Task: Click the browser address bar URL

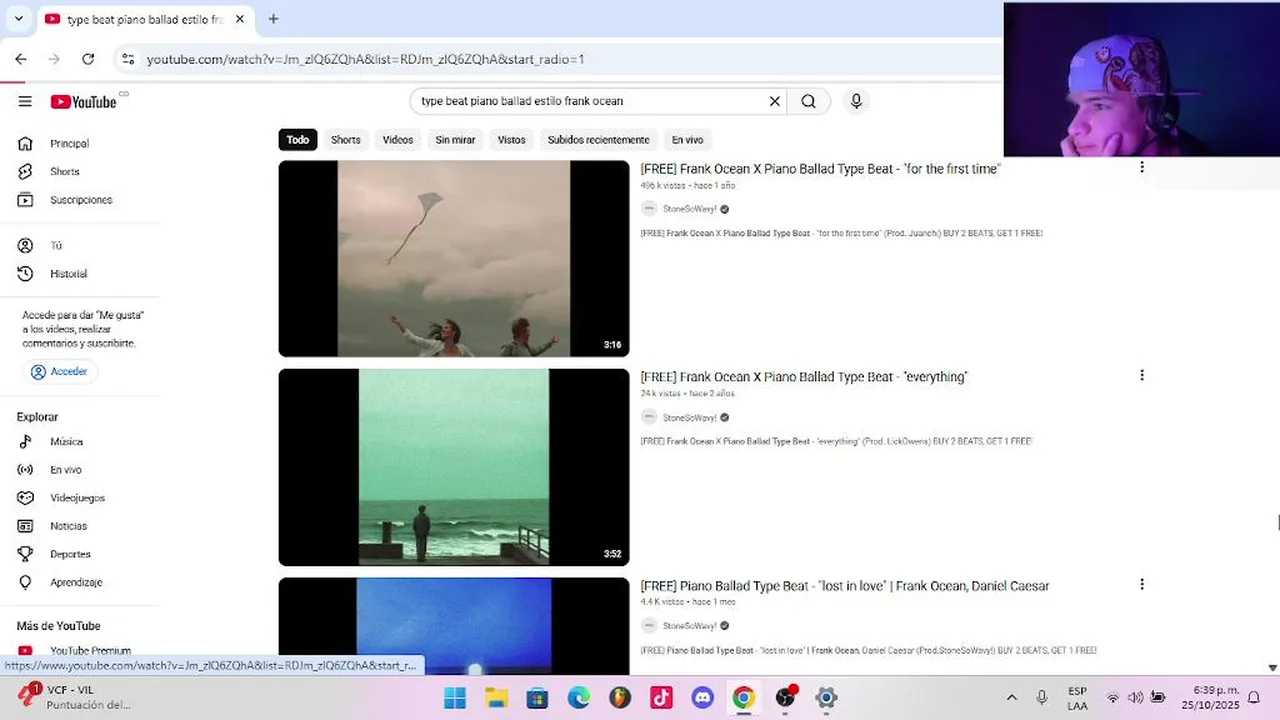Action: pos(366,59)
